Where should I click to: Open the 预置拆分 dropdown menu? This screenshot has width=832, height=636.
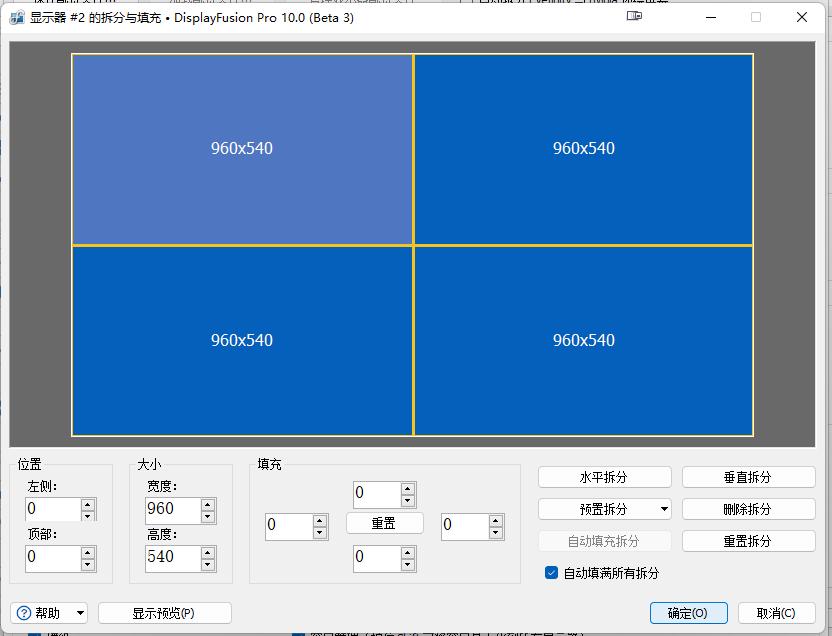604,509
